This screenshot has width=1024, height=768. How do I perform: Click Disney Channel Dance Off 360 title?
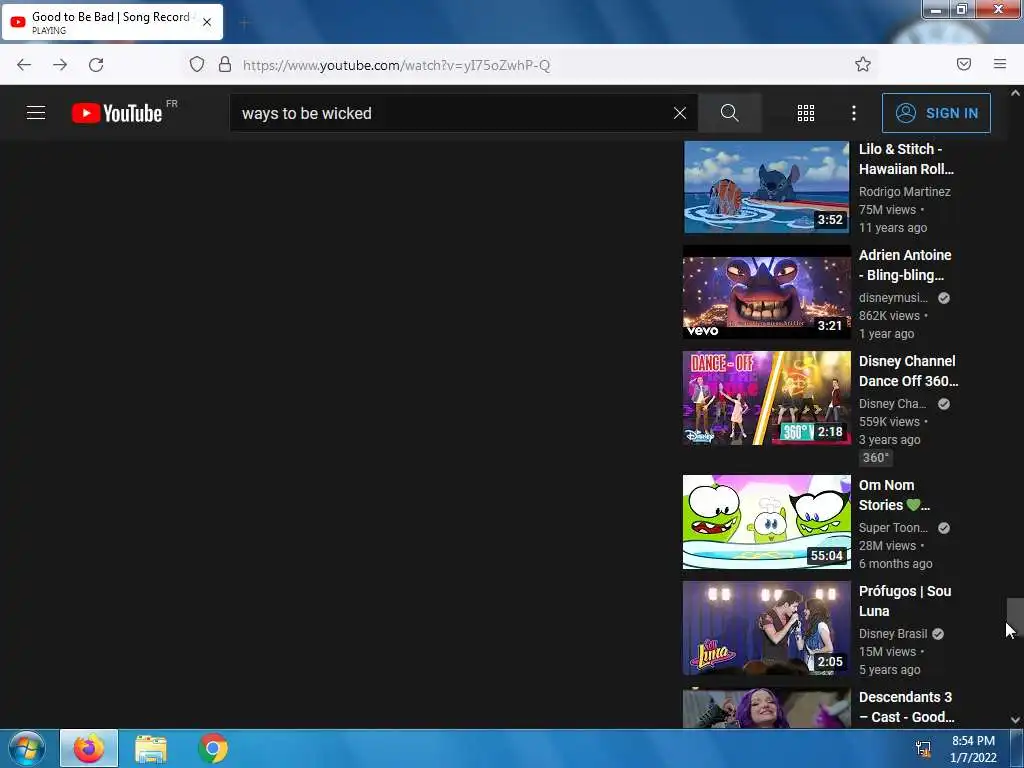click(x=908, y=371)
